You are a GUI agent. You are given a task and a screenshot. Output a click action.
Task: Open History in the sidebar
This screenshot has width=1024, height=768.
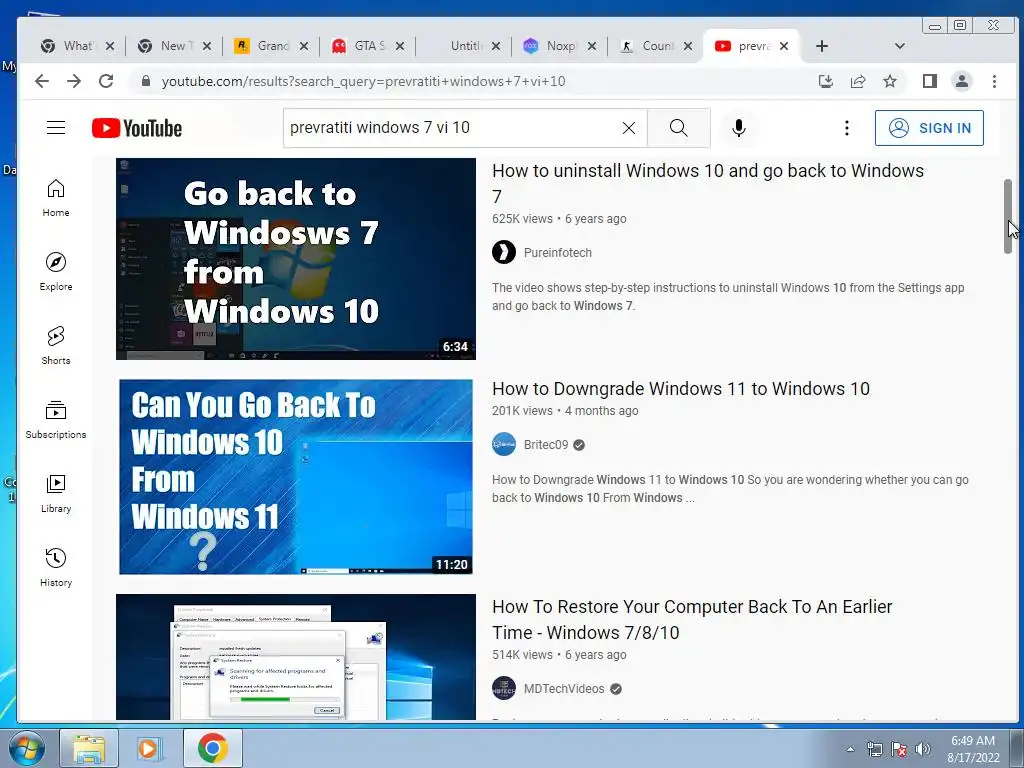point(56,568)
